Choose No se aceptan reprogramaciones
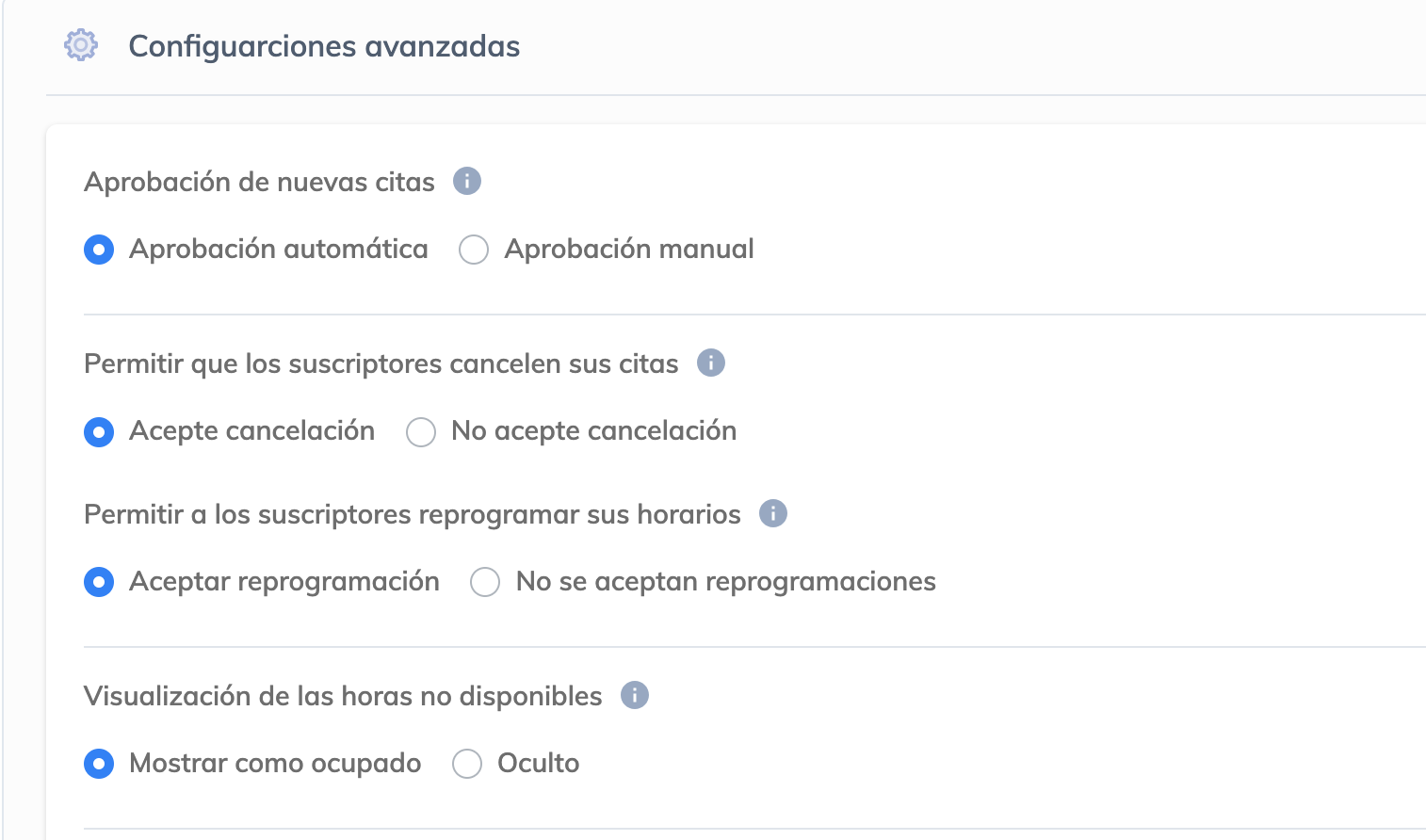The height and width of the screenshot is (840, 1426). (x=485, y=582)
